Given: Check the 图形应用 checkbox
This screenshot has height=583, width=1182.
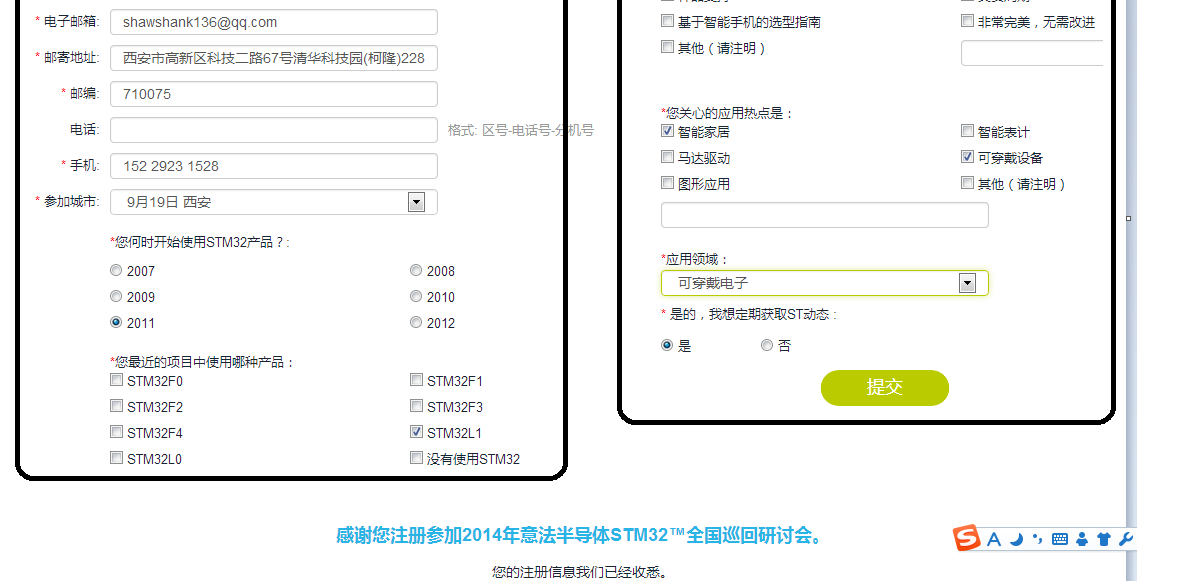Looking at the screenshot, I should tap(667, 183).
